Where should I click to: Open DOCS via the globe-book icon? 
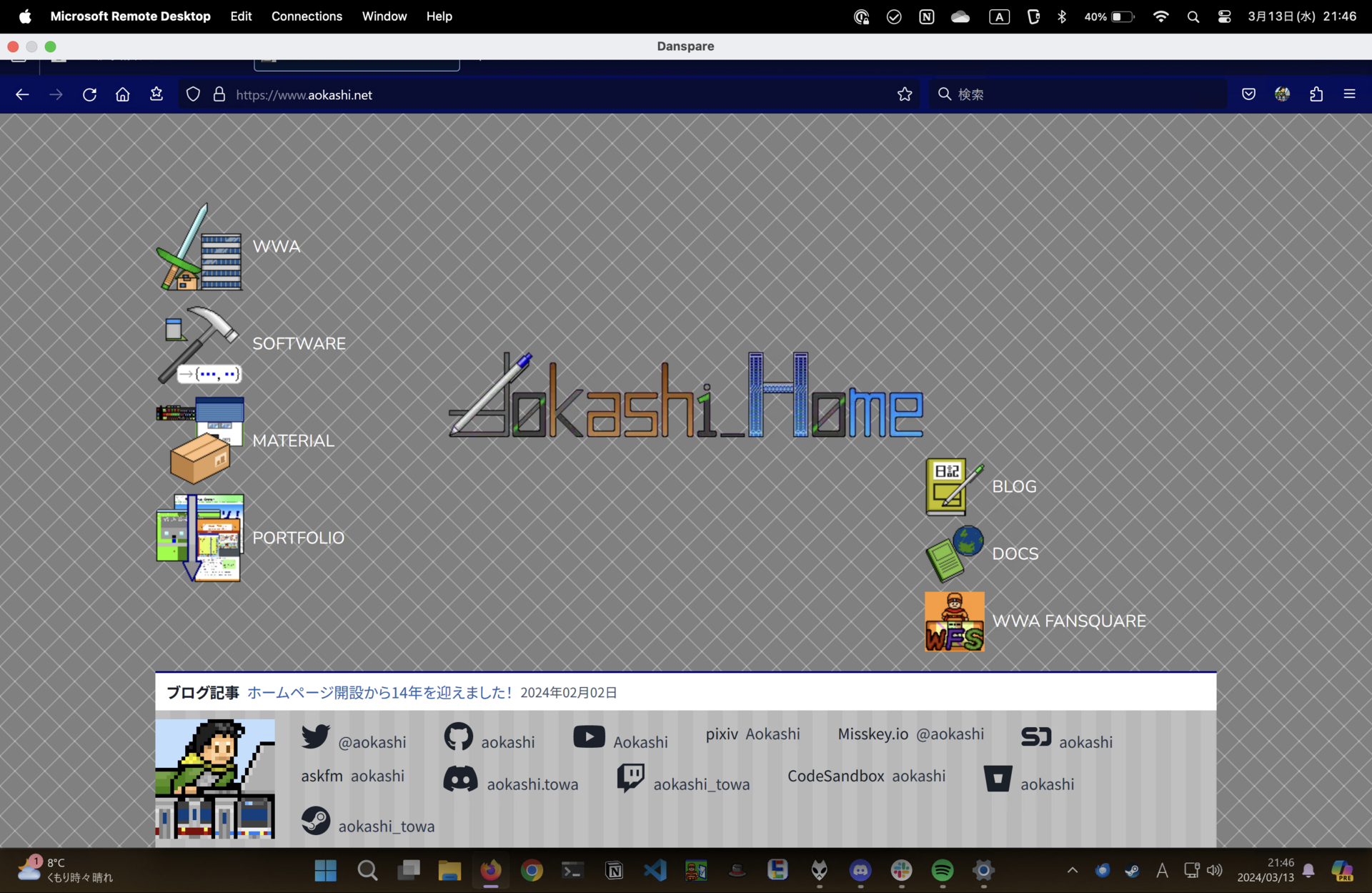tap(953, 554)
